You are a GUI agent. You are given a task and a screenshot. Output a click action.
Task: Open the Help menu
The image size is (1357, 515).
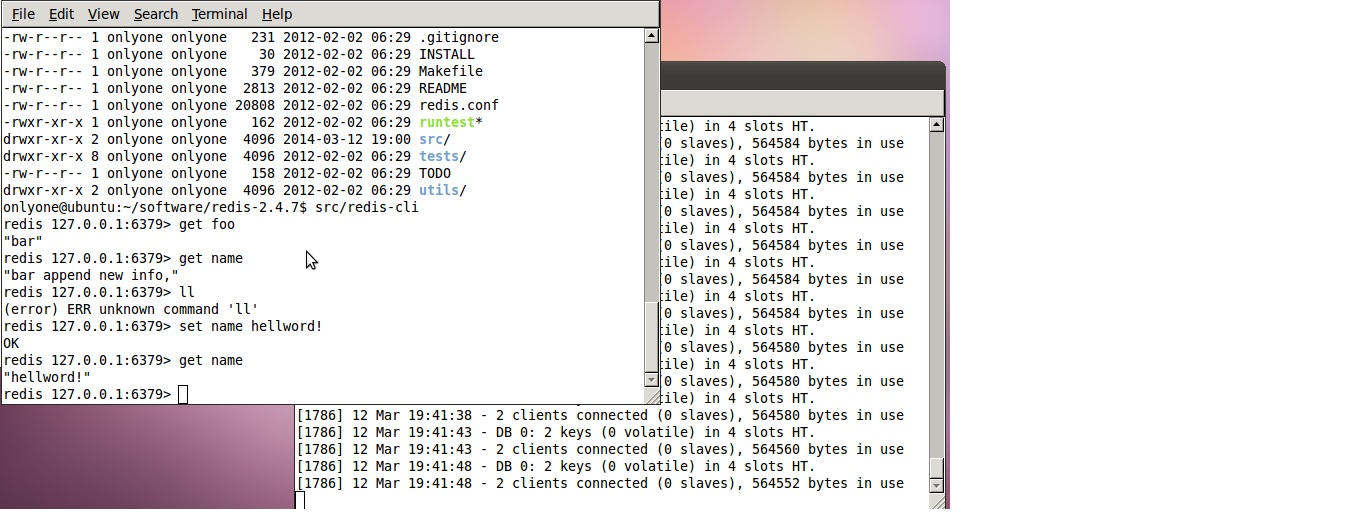tap(276, 14)
